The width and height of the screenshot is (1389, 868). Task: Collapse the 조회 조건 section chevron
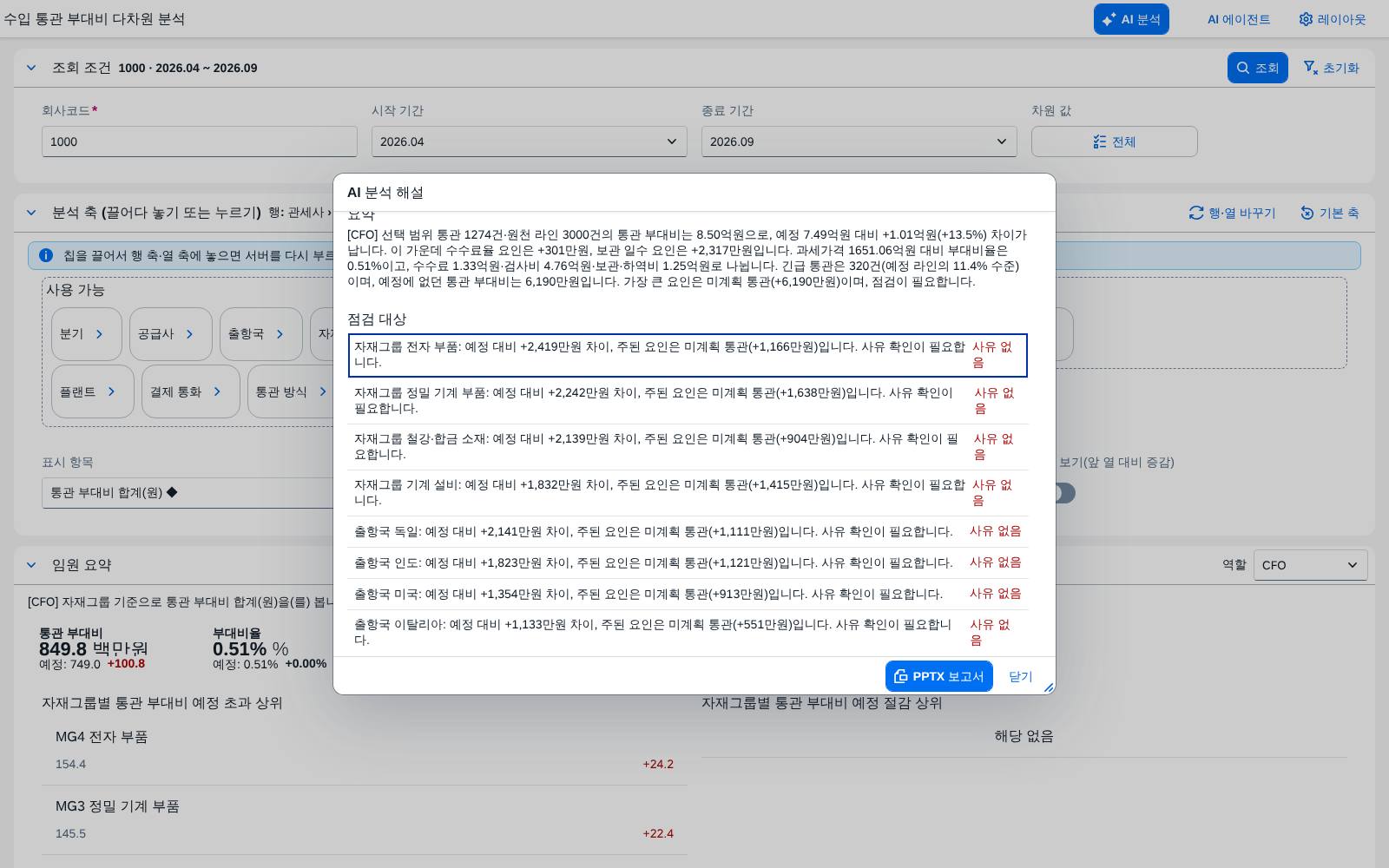click(31, 68)
